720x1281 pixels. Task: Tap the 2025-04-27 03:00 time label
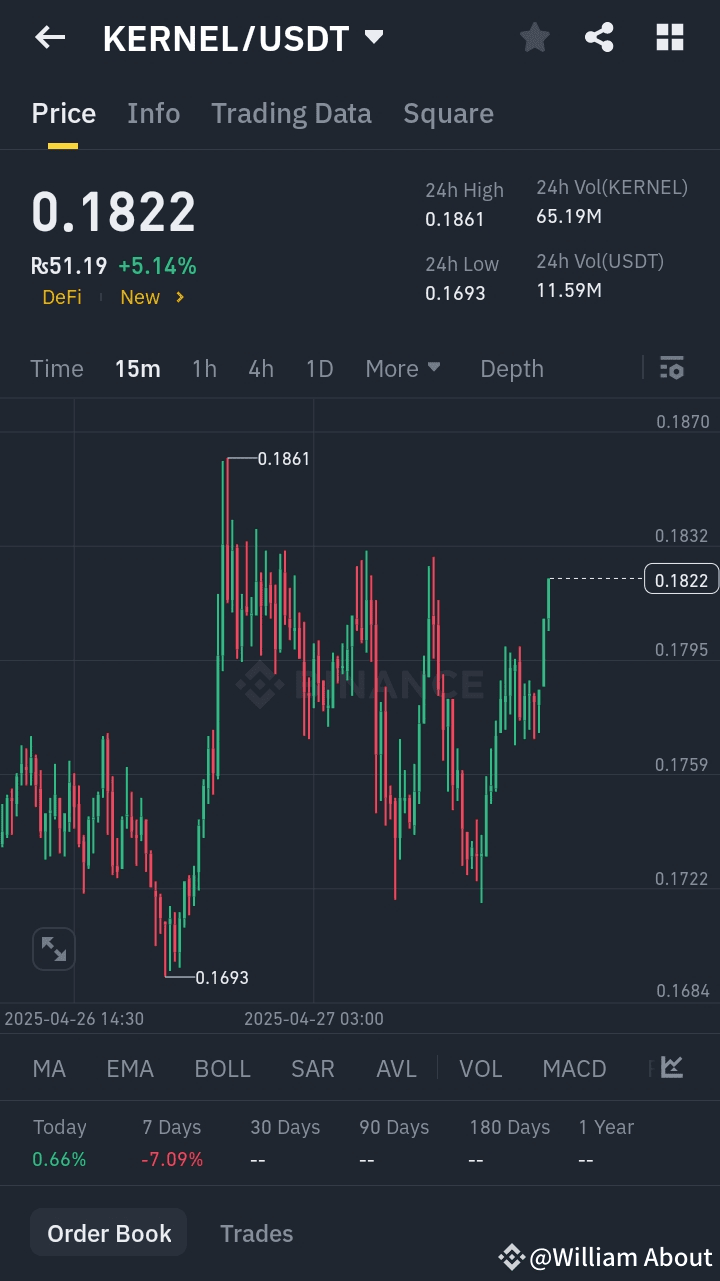click(314, 1019)
